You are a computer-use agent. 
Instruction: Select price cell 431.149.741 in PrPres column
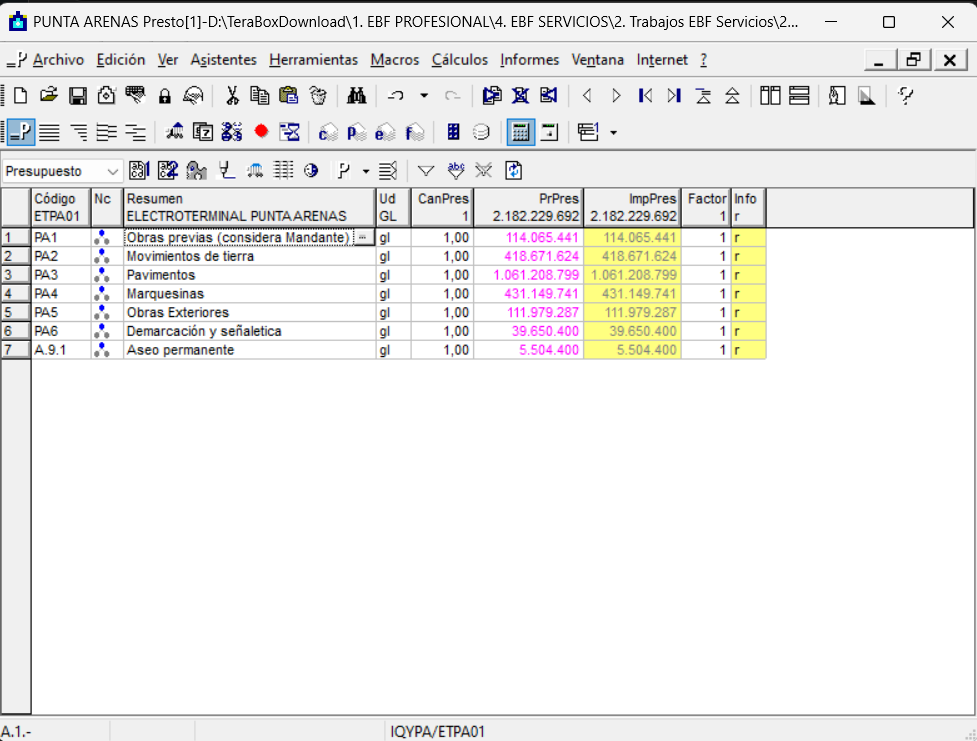[528, 294]
